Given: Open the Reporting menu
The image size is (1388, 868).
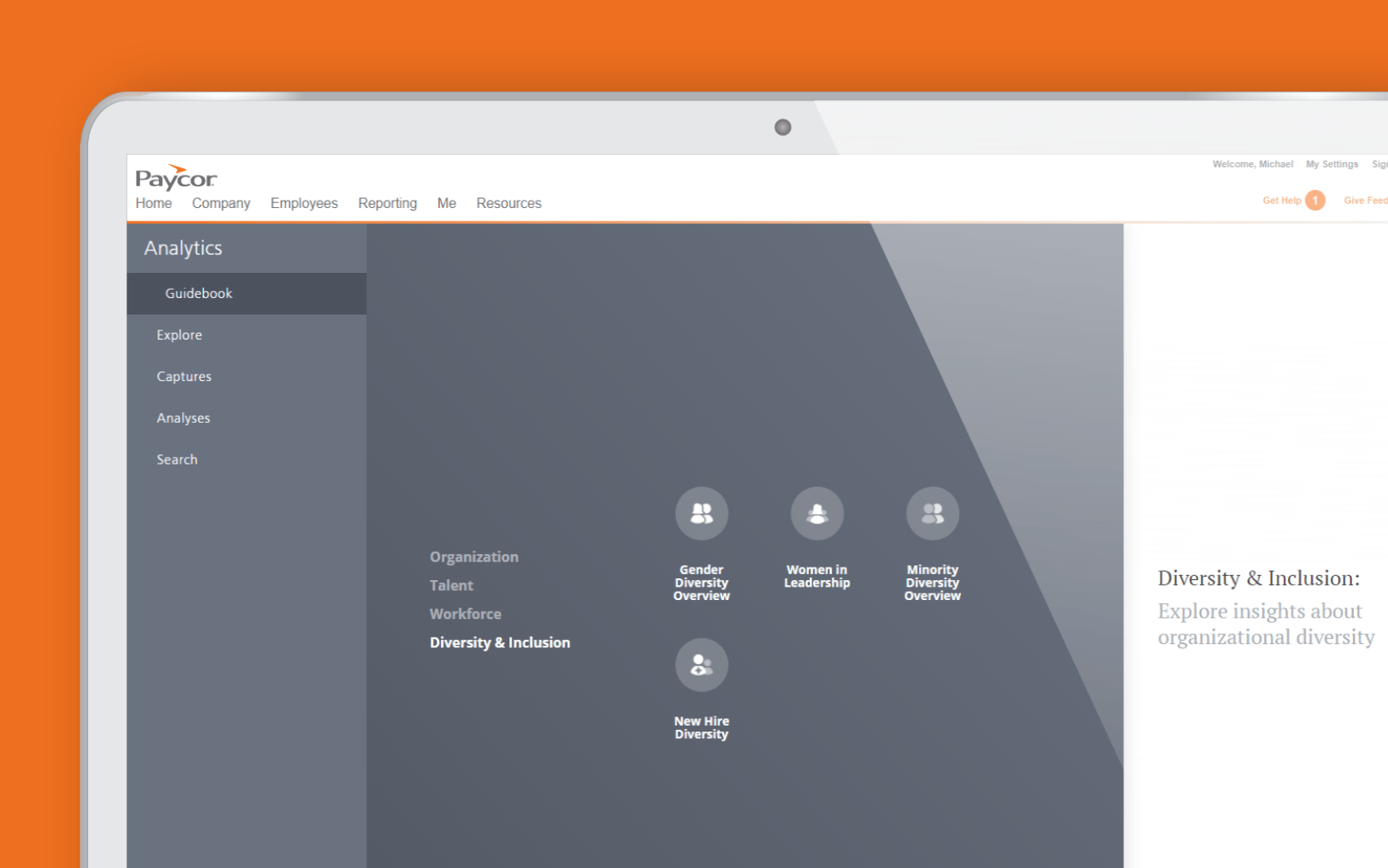Looking at the screenshot, I should point(388,203).
